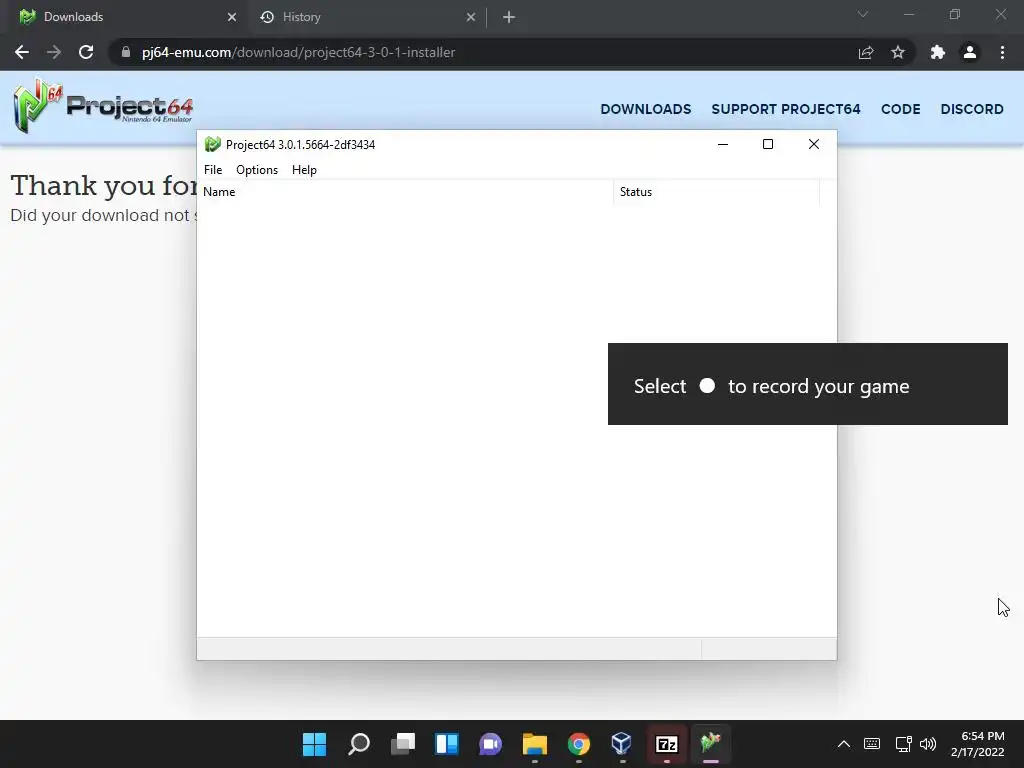Open the Help menu in Project64
1024x768 pixels.
304,170
